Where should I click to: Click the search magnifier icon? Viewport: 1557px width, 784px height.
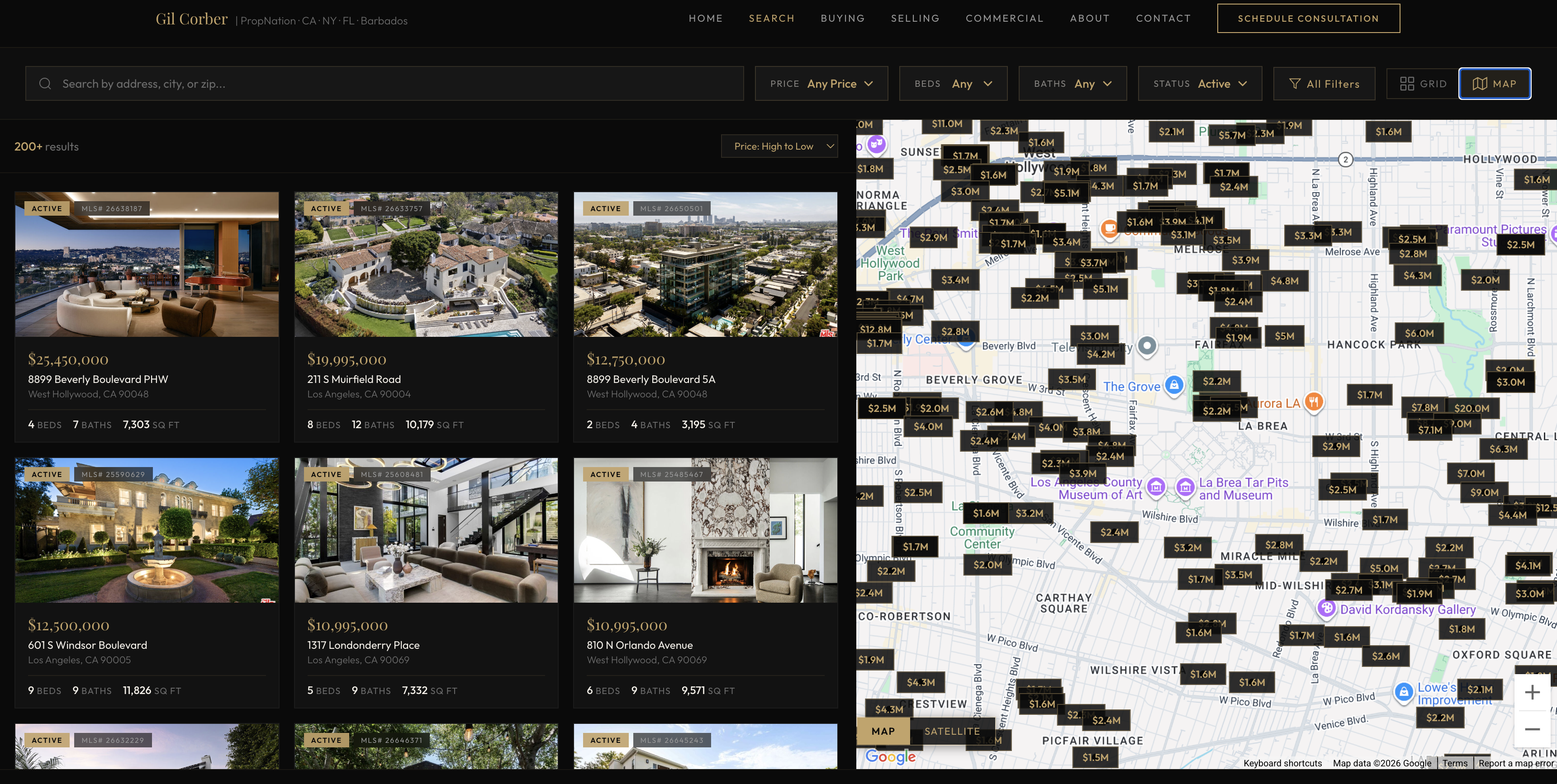(x=45, y=83)
